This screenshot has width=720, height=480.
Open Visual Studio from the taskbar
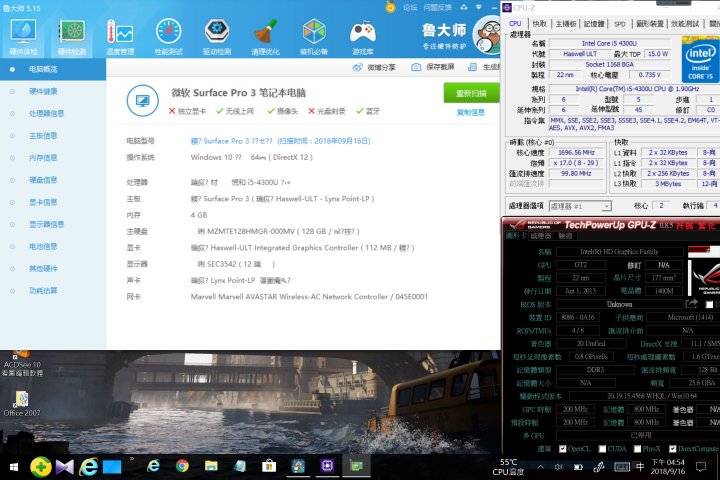point(65,467)
